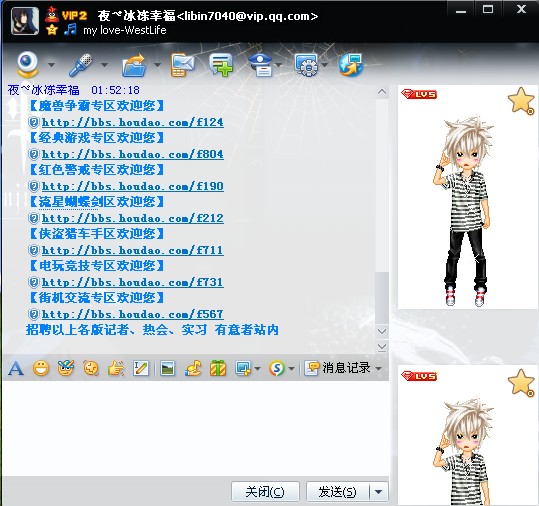This screenshot has height=506, width=539.
Task: Start a voice call with microphone icon
Action: [80, 65]
